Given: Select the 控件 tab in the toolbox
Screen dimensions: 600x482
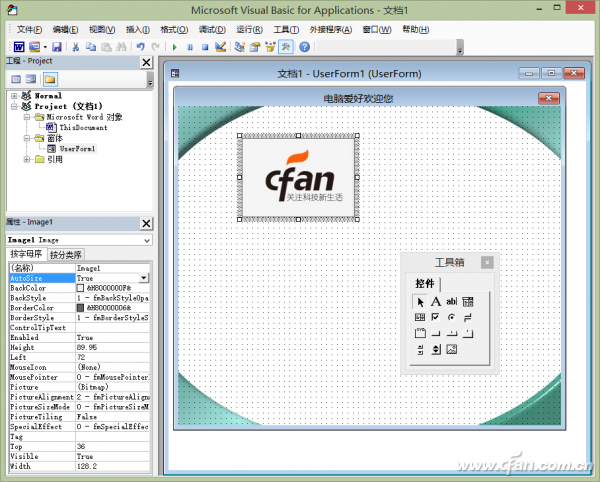Looking at the screenshot, I should tap(425, 283).
